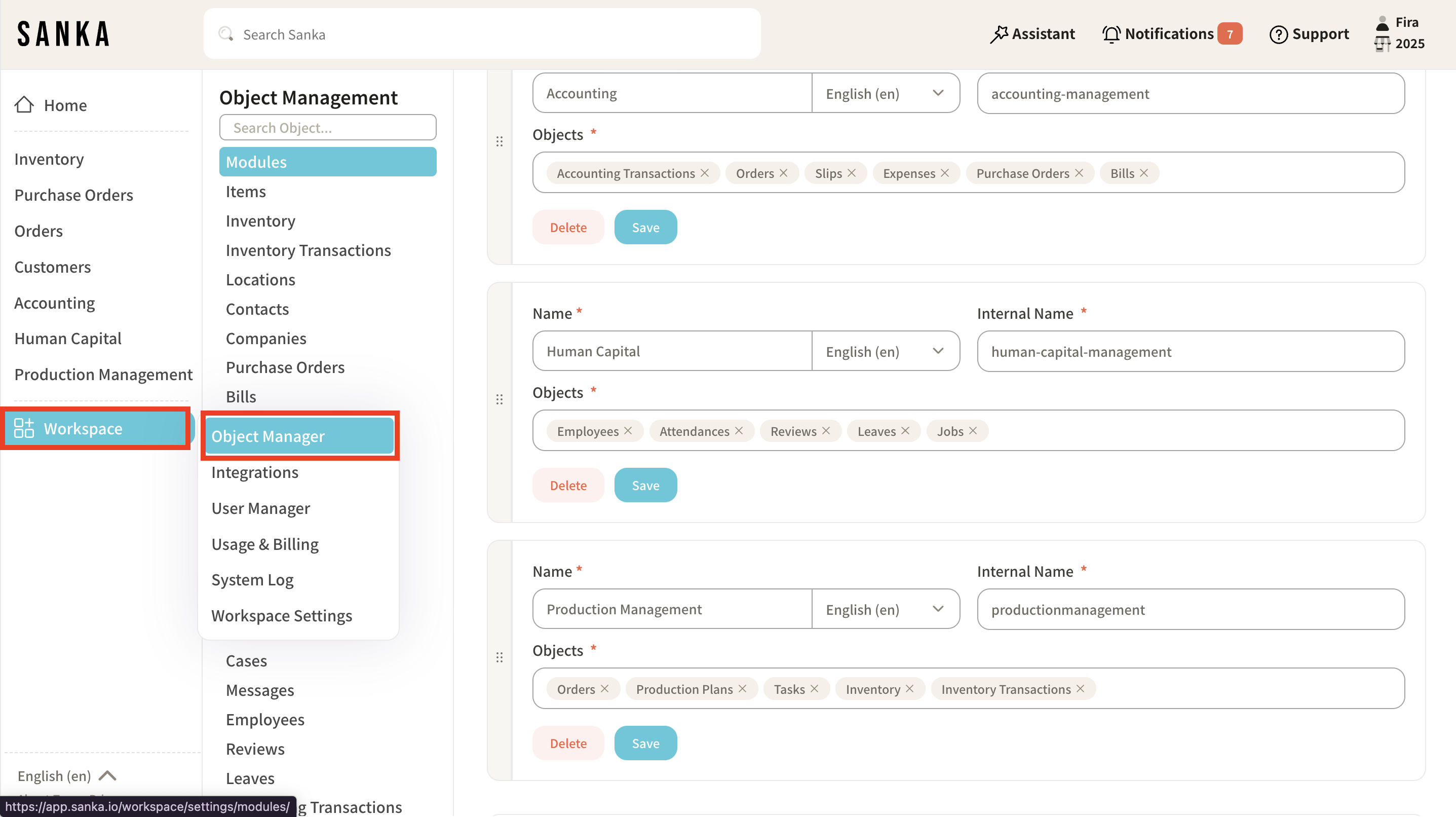Viewport: 1456px width, 817px height.
Task: Open Support question mark icon
Action: pyautogui.click(x=1278, y=34)
